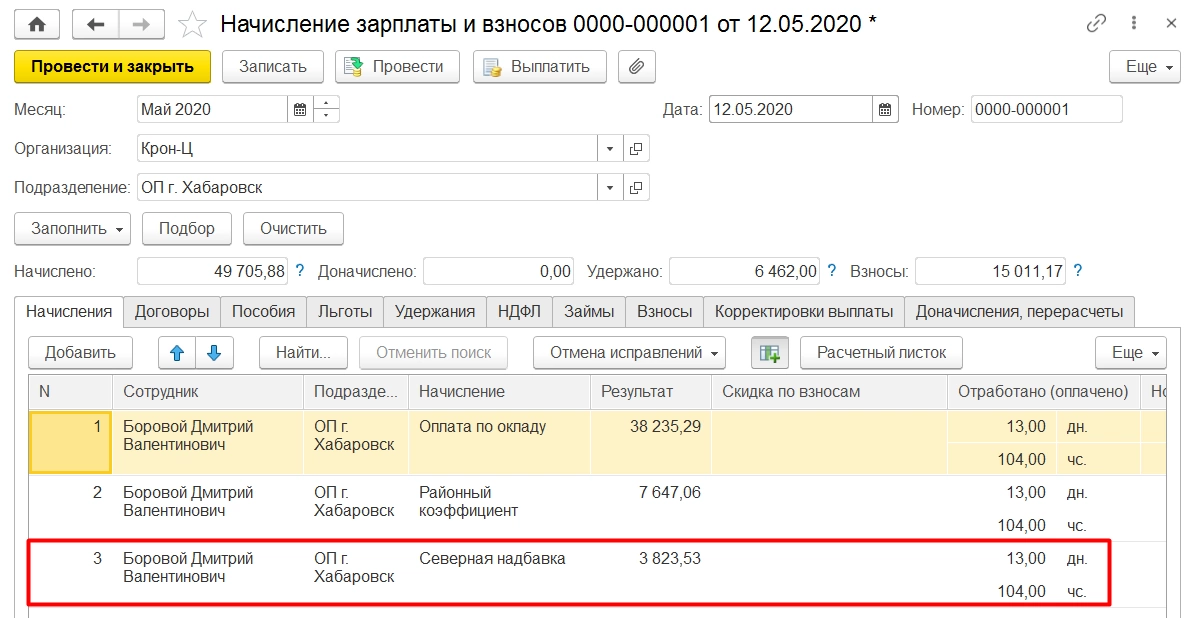The image size is (1200, 618).
Task: Increase the month using stepper arrows
Action: tap(327, 103)
